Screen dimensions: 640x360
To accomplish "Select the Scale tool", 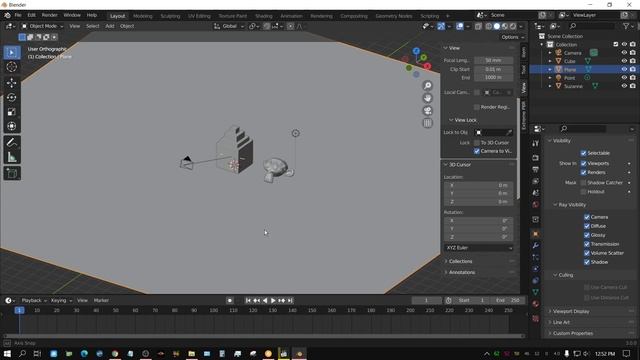I will (12, 111).
